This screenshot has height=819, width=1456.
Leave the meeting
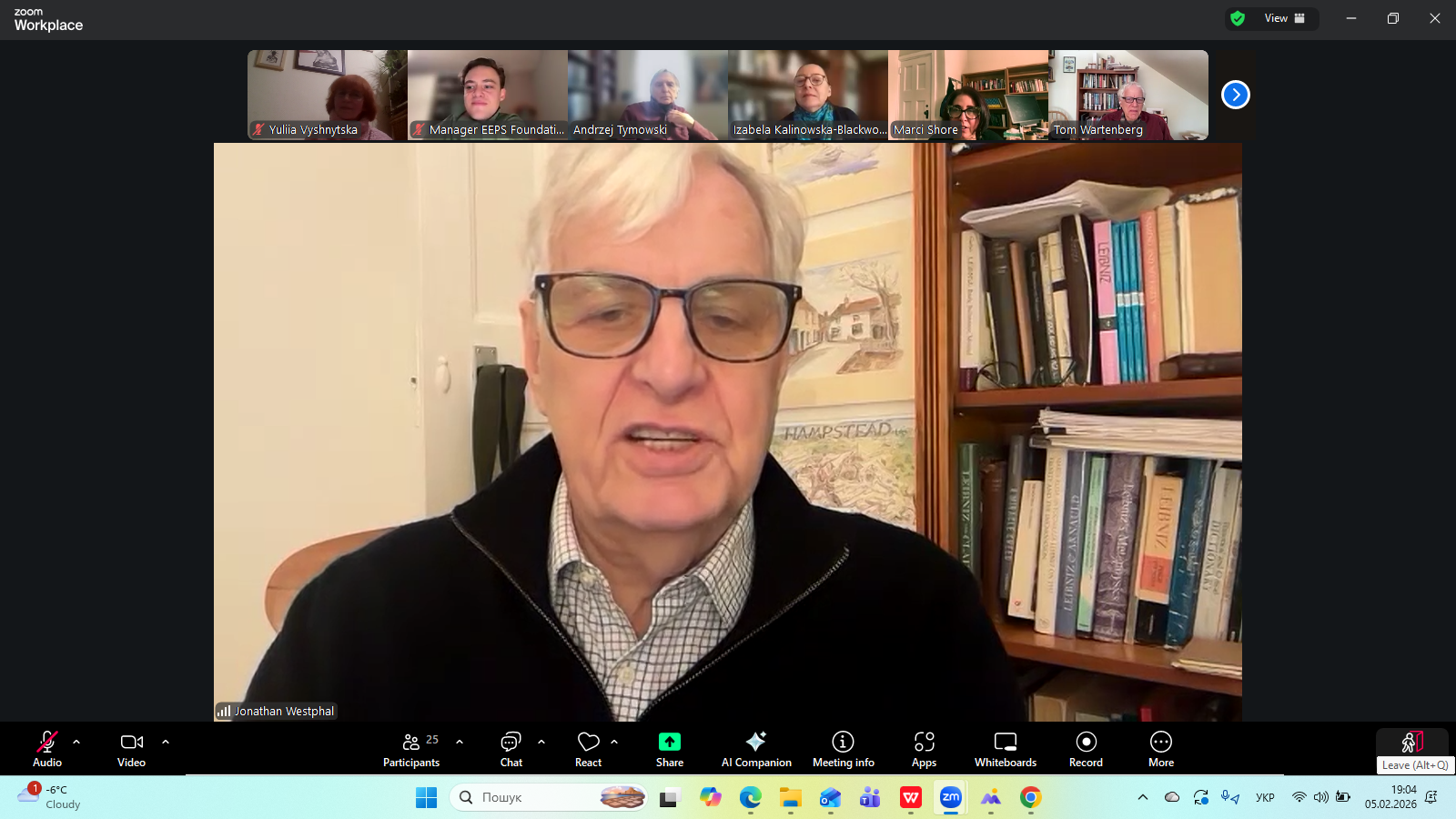1411,743
